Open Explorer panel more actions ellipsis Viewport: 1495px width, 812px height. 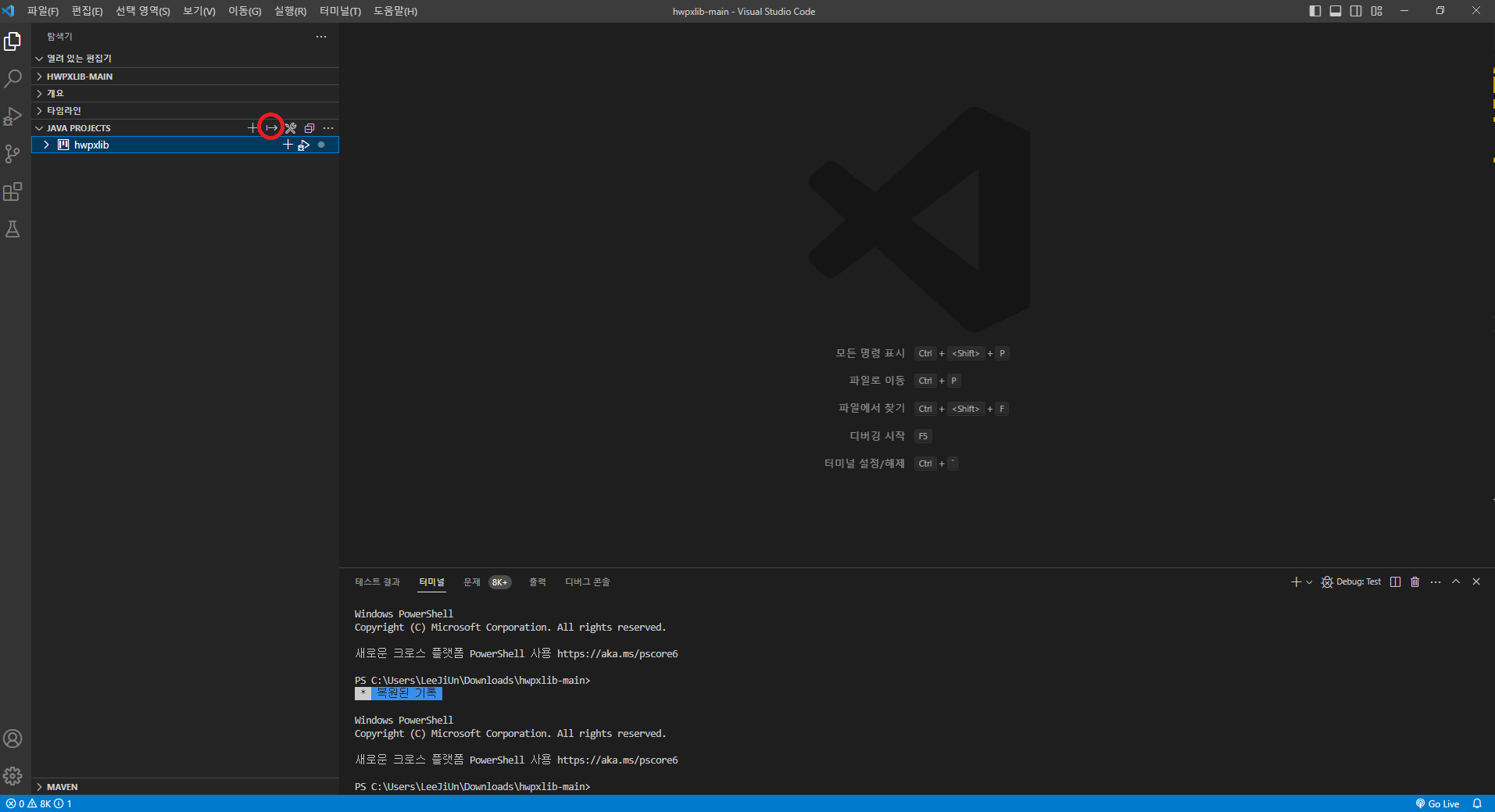coord(321,37)
